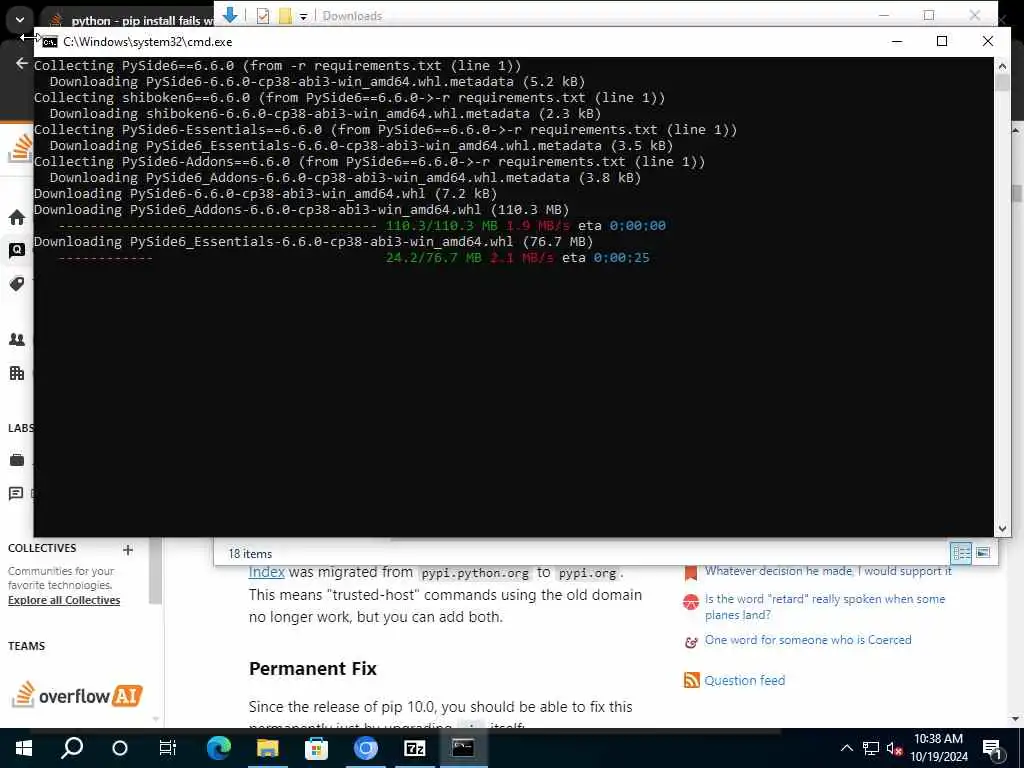The height and width of the screenshot is (768, 1024).
Task: Add a collective with the plus icon
Action: pyautogui.click(x=128, y=550)
